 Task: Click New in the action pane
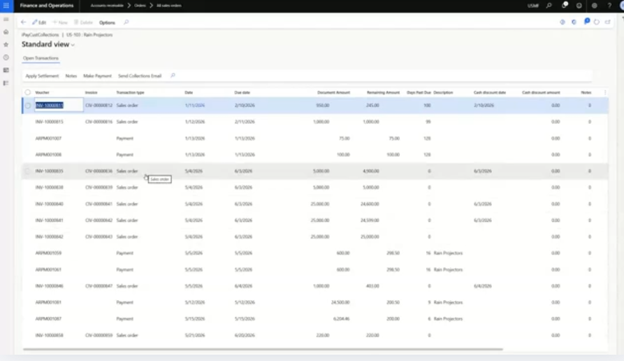coord(60,22)
